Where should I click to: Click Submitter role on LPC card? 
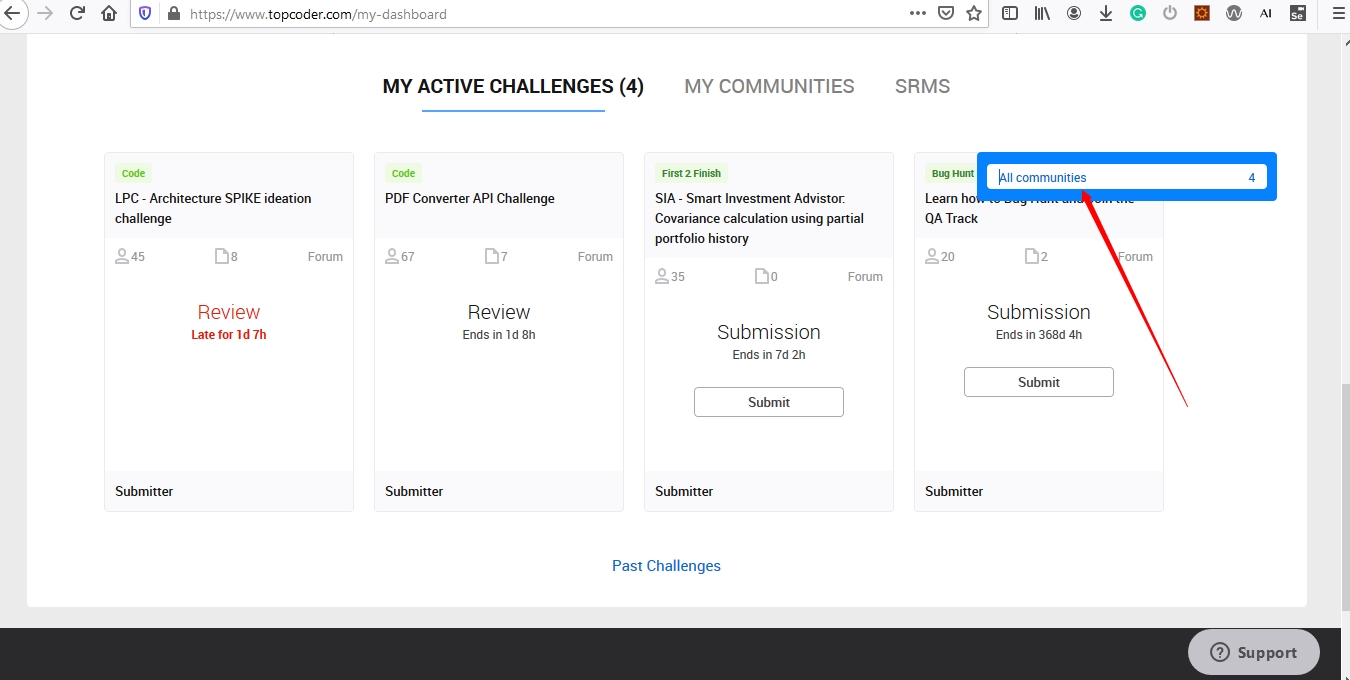[x=144, y=491]
